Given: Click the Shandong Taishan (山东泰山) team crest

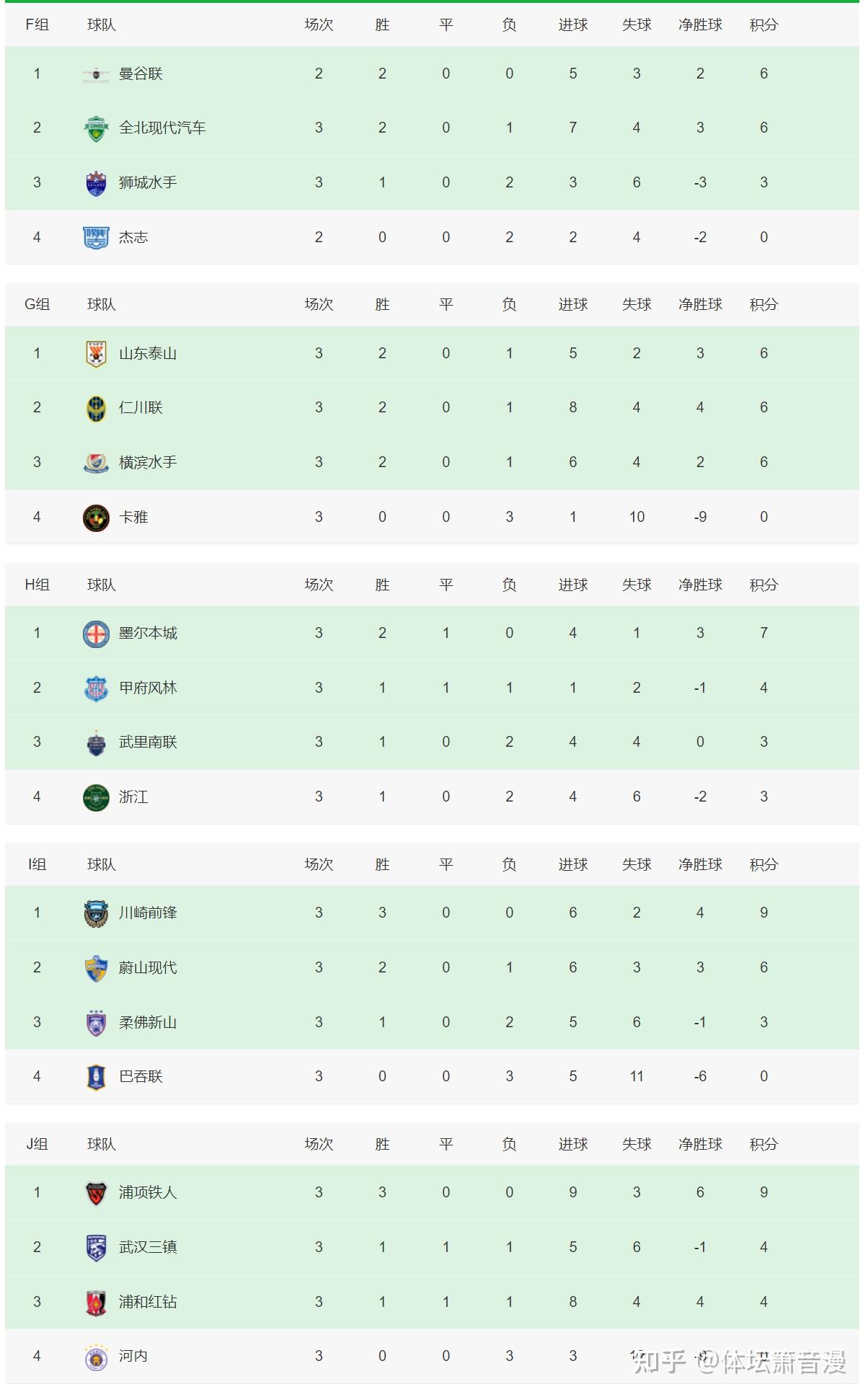Looking at the screenshot, I should [96, 353].
